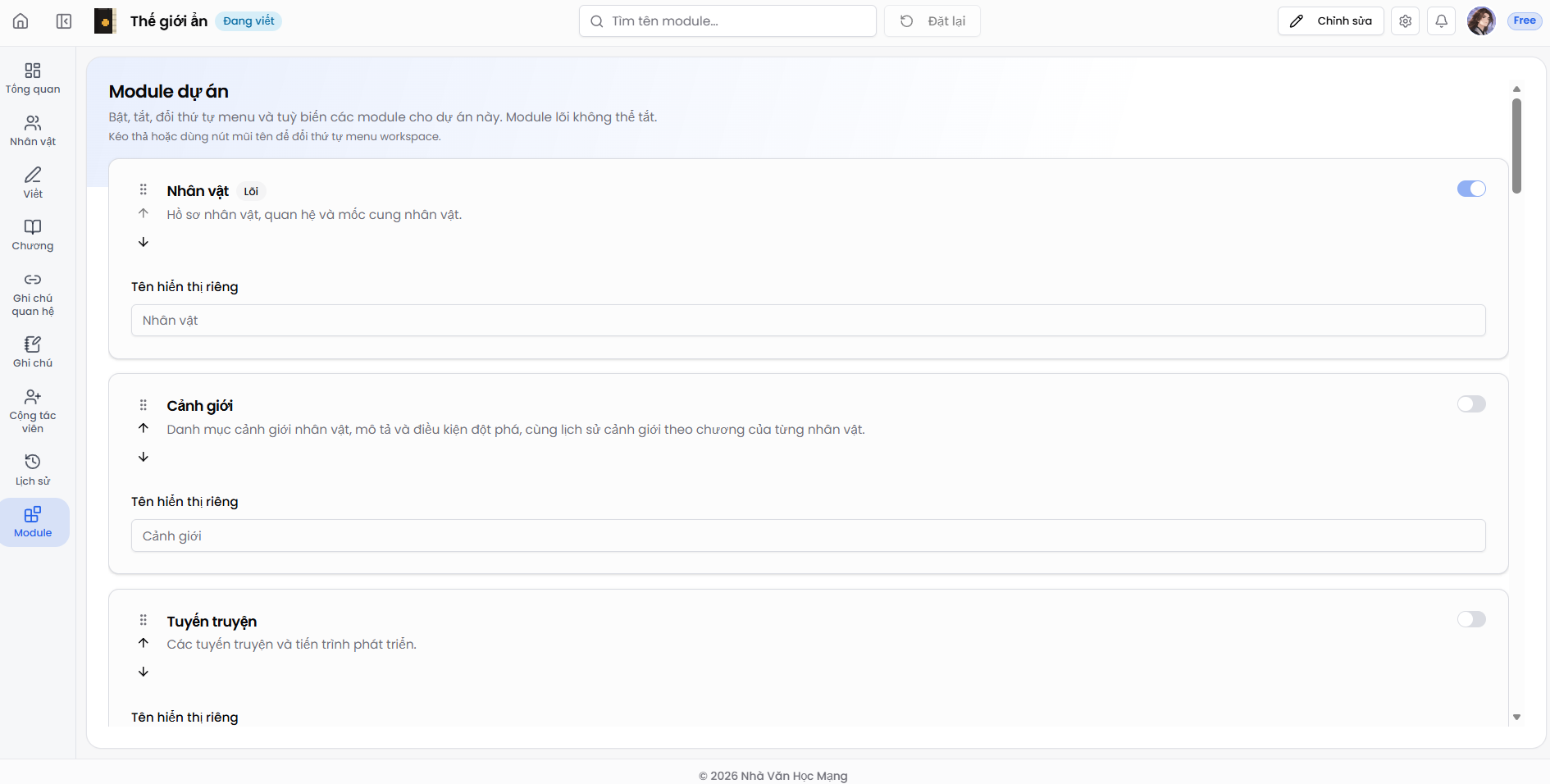Open Chương in sidebar

[33, 235]
